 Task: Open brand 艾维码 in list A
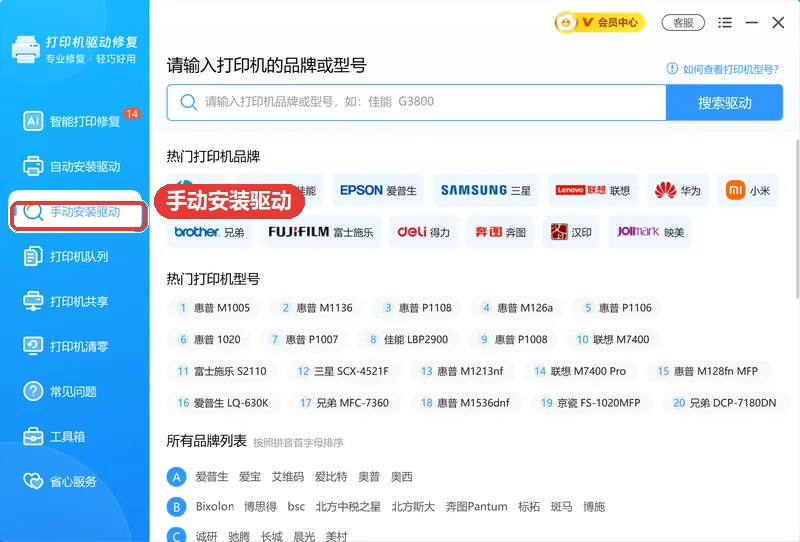pos(288,477)
